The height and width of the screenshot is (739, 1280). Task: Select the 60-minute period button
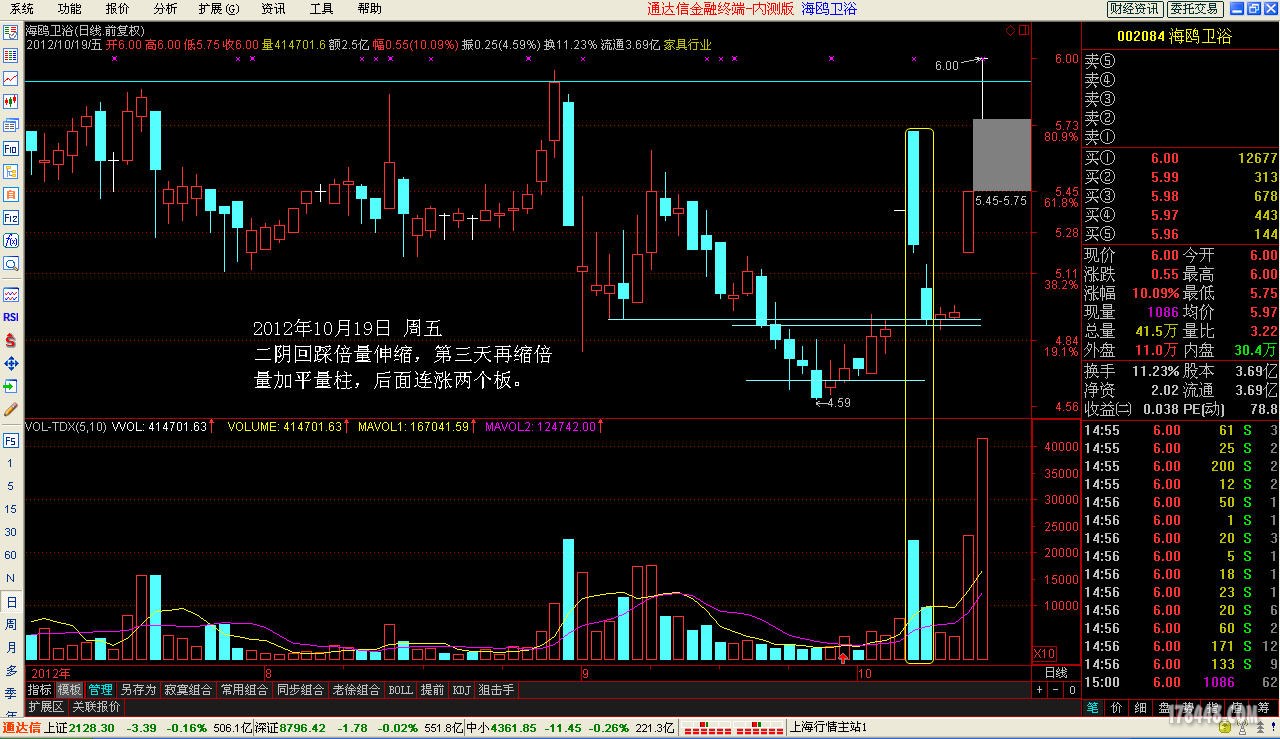coord(11,556)
